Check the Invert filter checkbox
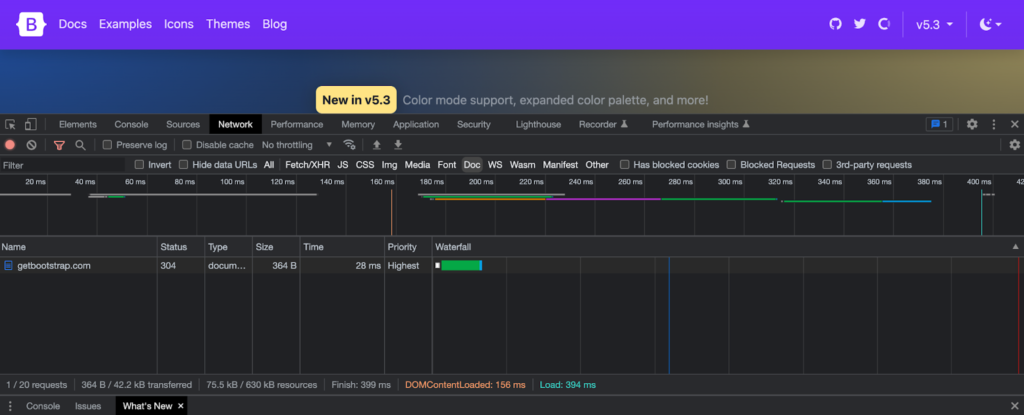 (139, 165)
